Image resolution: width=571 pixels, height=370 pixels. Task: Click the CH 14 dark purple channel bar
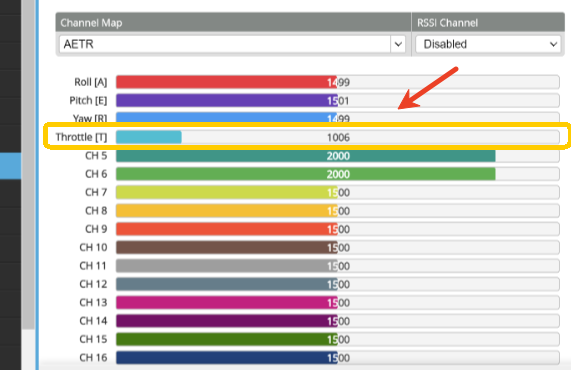click(338, 321)
